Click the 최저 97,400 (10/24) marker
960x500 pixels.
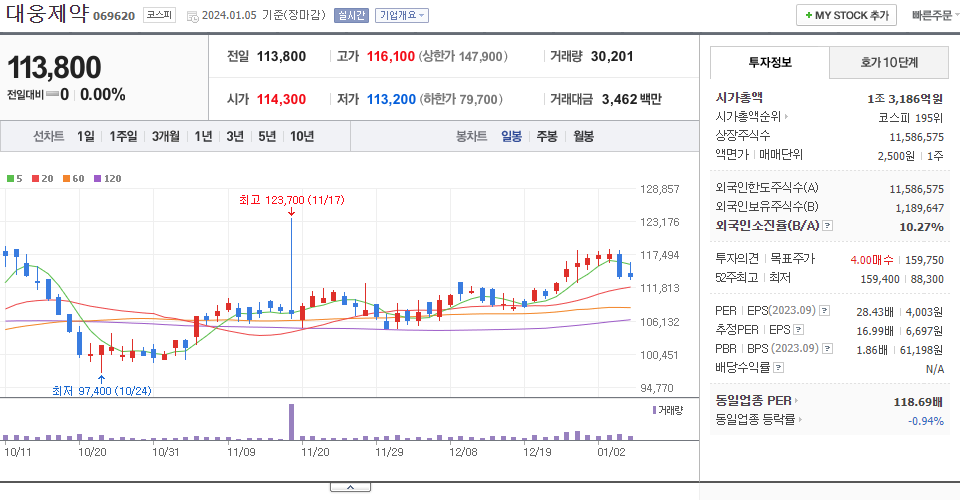[x=102, y=390]
